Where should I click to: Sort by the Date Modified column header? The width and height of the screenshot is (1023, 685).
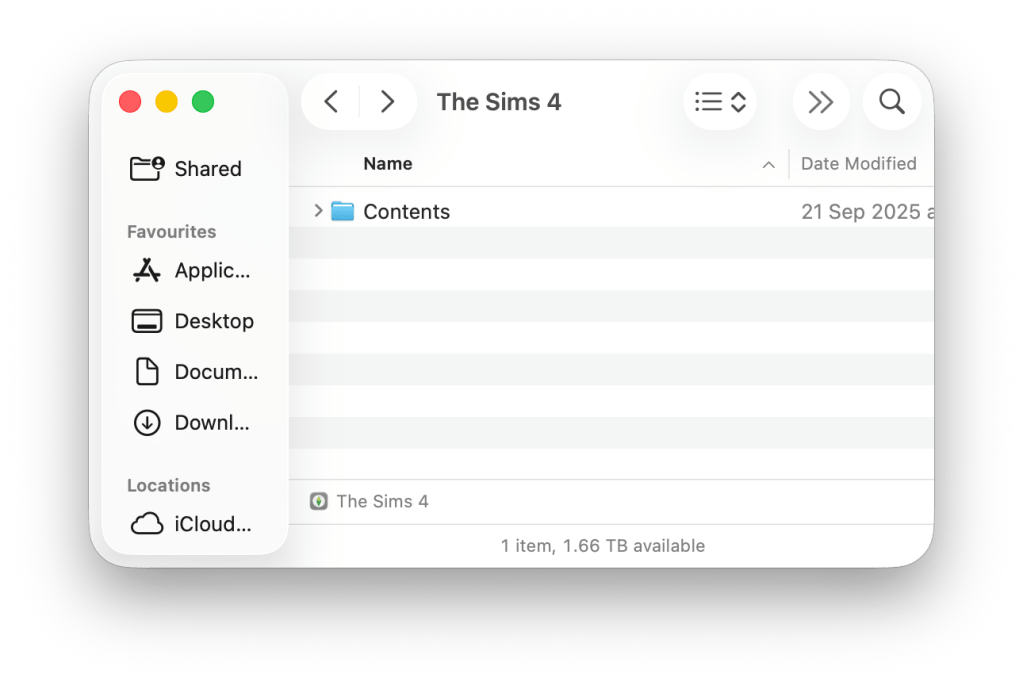click(x=858, y=164)
